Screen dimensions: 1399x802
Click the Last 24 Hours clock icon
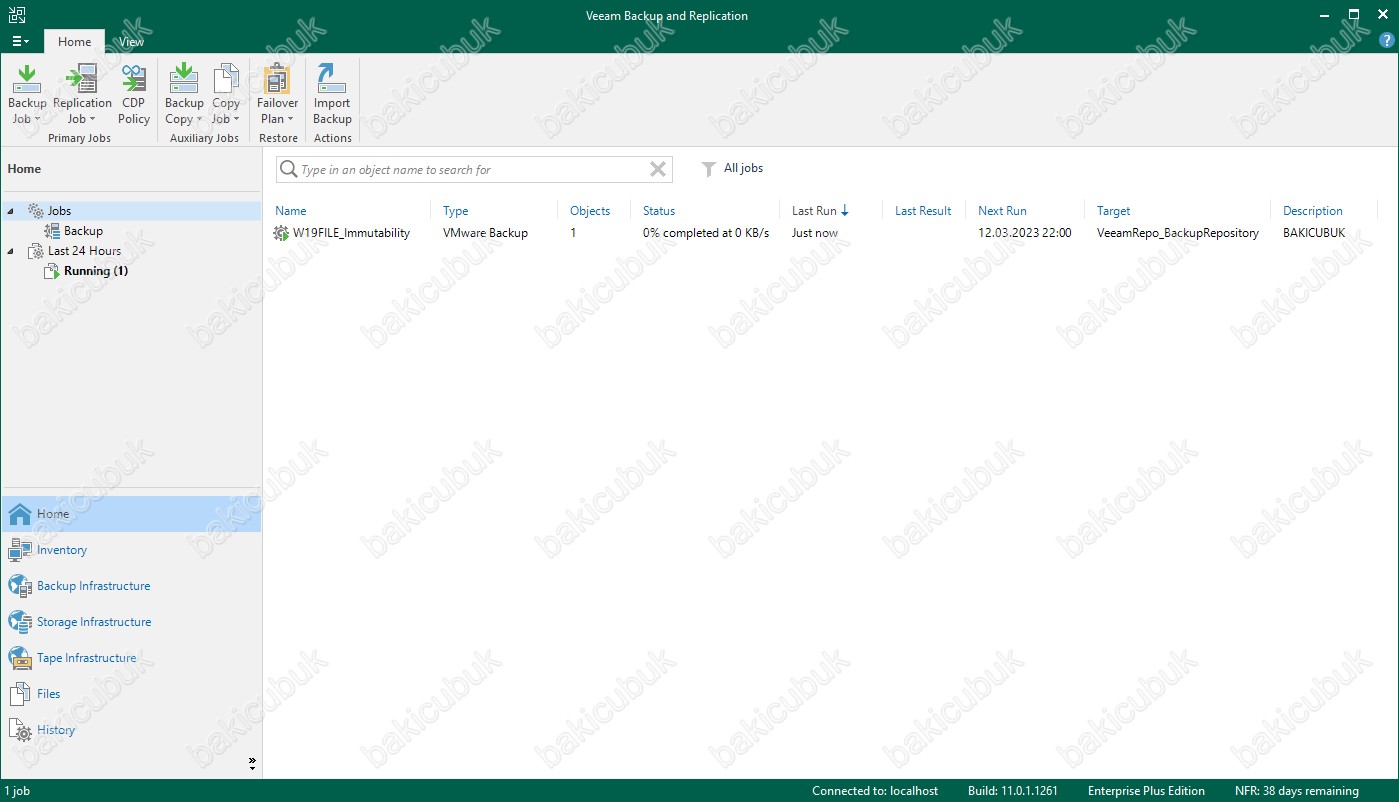pyautogui.click(x=35, y=251)
